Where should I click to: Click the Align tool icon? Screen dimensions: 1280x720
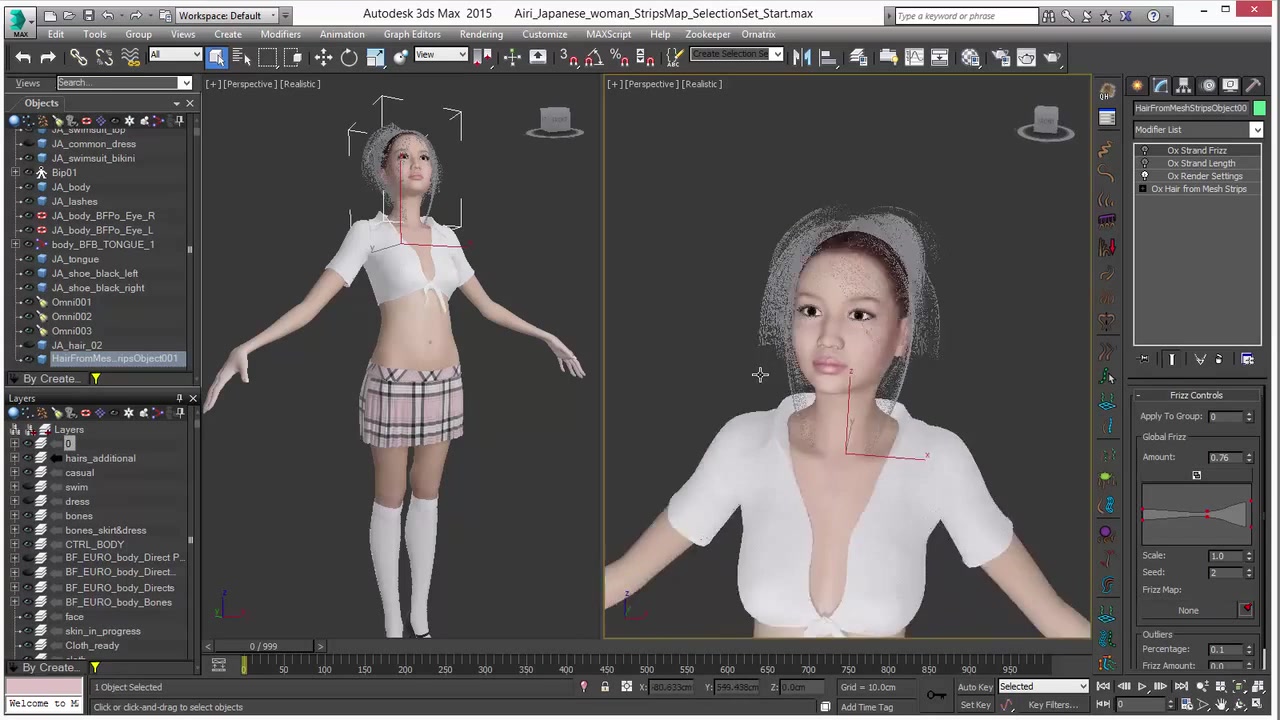tap(828, 57)
